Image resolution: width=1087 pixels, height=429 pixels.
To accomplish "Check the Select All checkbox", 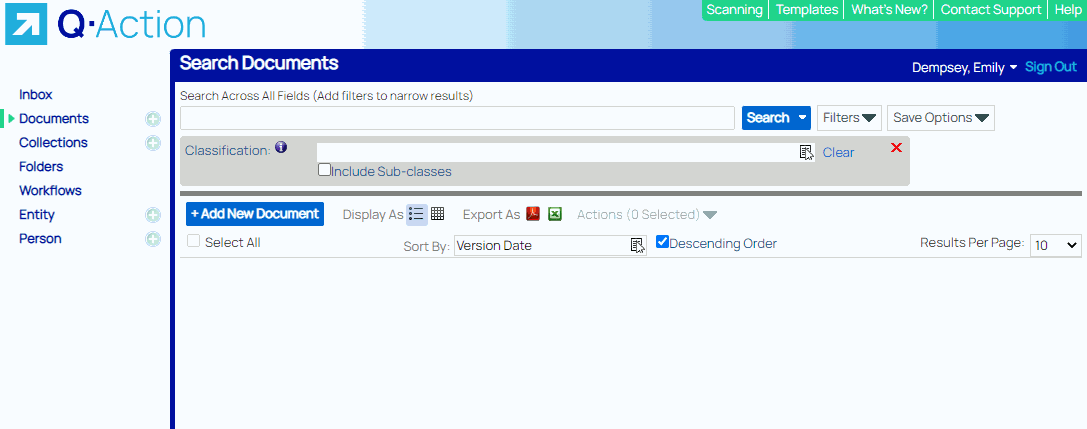I will coord(194,242).
